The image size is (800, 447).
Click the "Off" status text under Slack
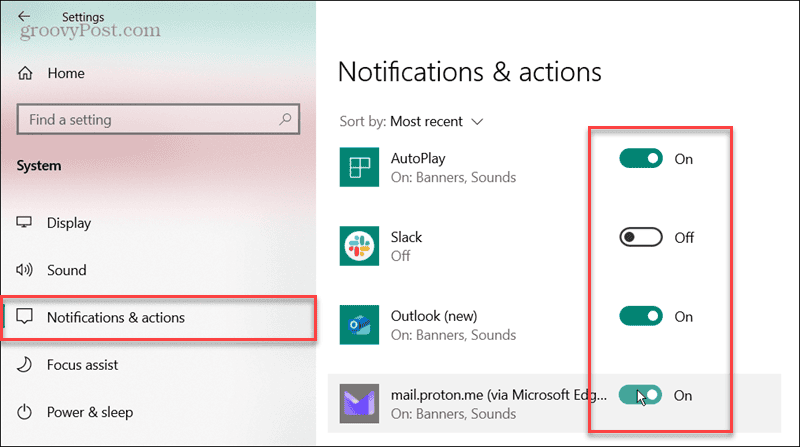pos(401,256)
